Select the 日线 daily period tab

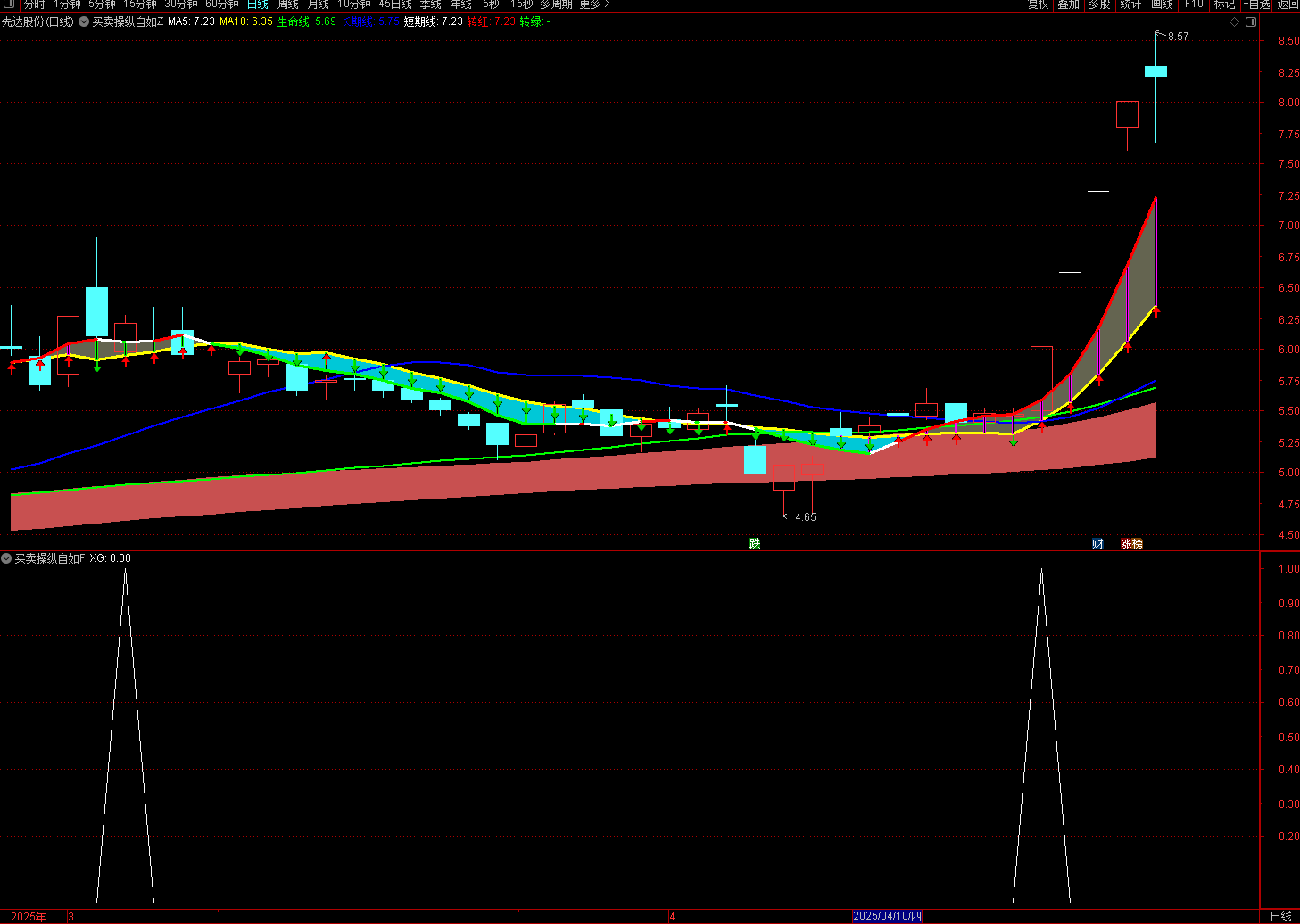point(257,4)
